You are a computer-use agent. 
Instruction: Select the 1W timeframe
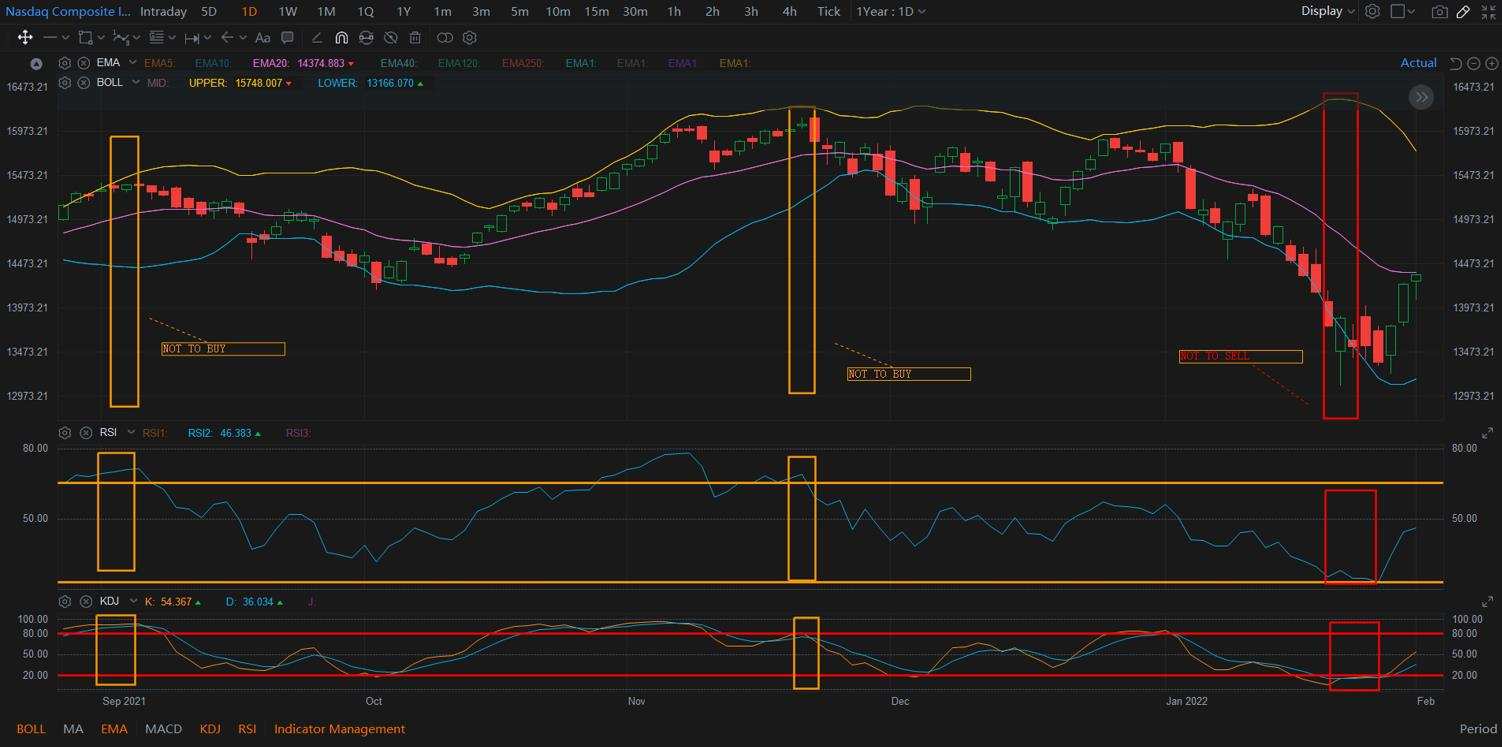point(287,11)
